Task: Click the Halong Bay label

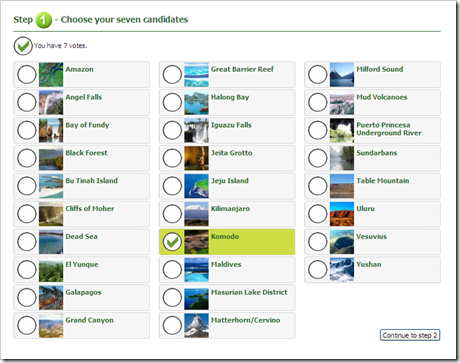Action: coord(230,97)
